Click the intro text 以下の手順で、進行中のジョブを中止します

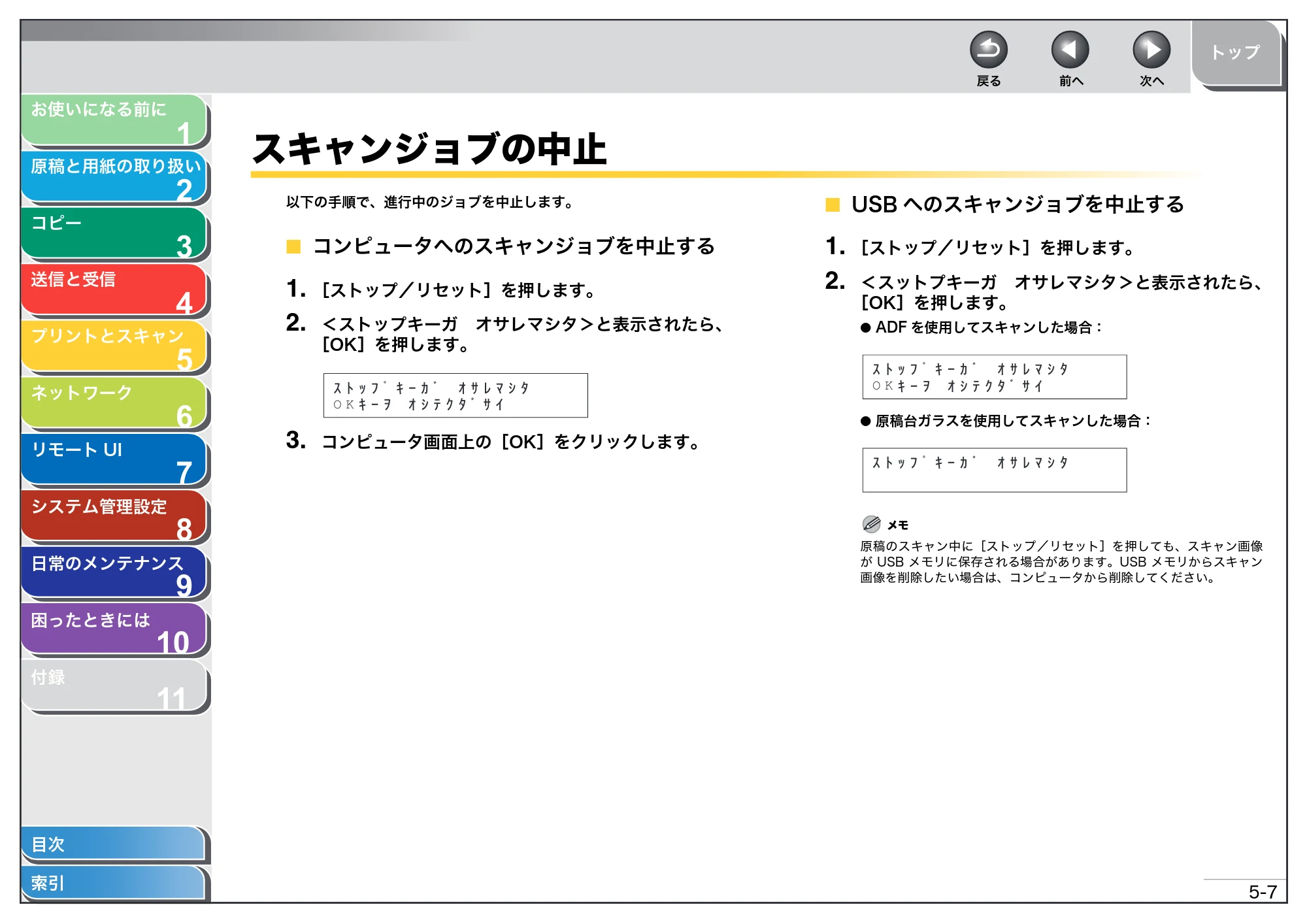click(x=429, y=203)
